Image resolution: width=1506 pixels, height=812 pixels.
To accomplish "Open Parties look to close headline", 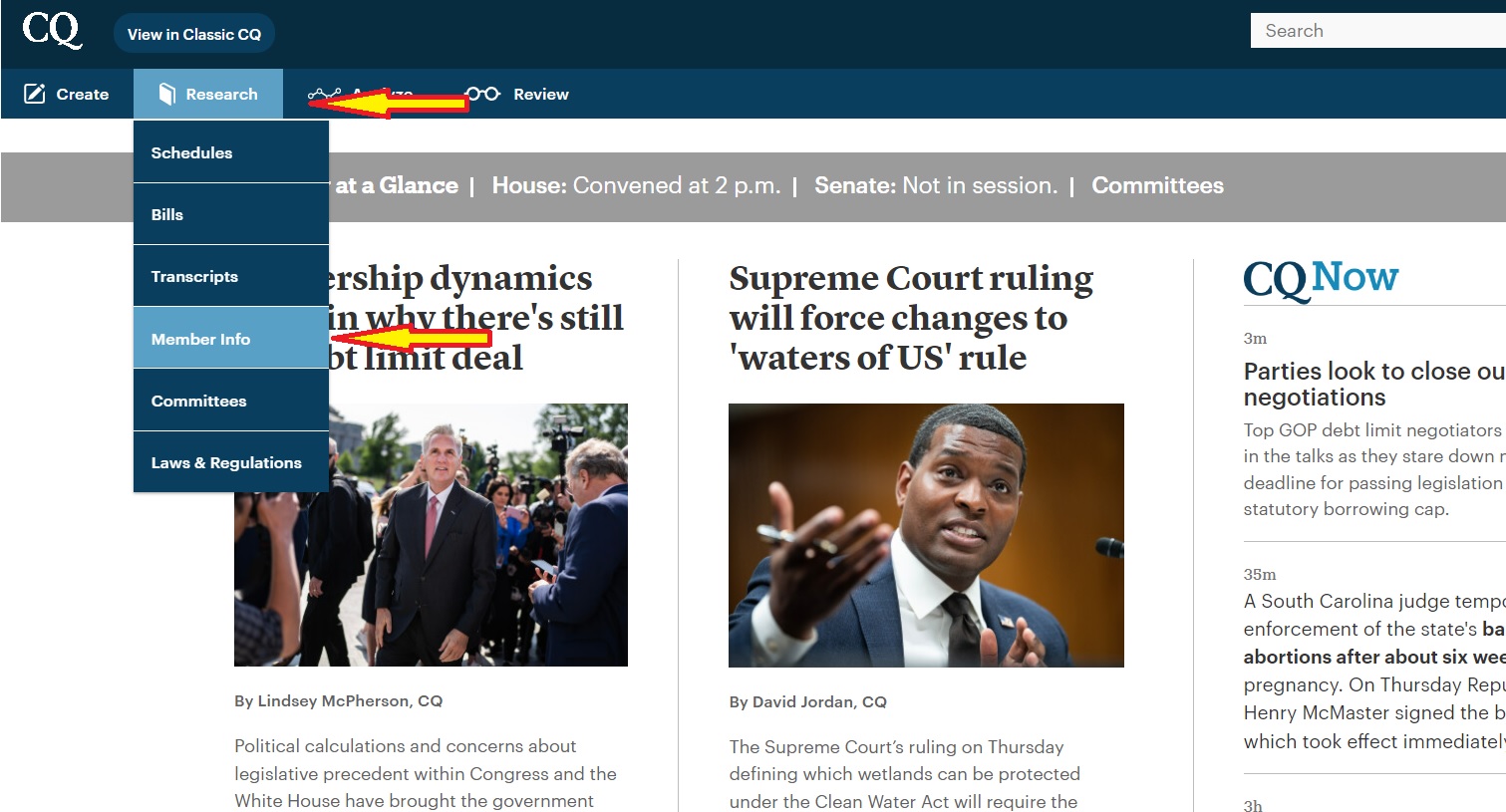I will click(1373, 384).
